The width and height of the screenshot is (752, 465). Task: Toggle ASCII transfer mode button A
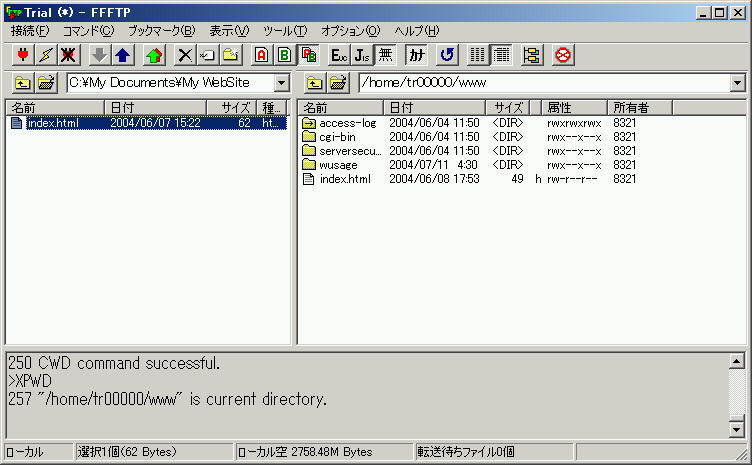pyautogui.click(x=261, y=55)
